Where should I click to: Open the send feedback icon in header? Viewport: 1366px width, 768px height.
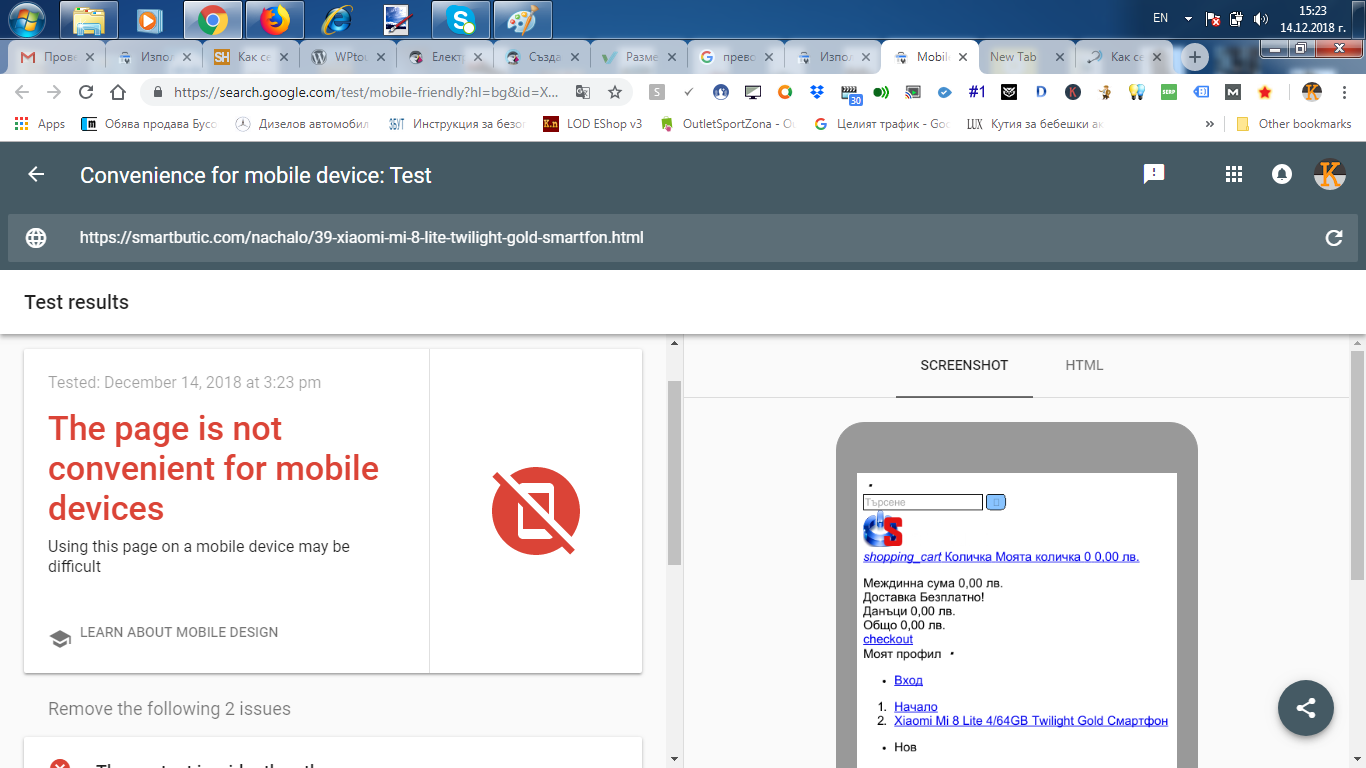coord(1154,174)
